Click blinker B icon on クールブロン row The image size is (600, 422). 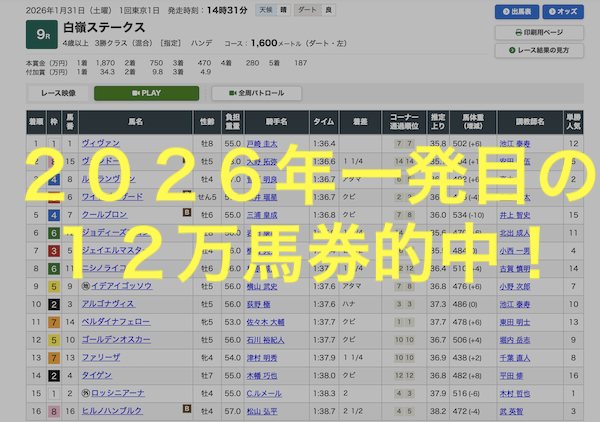(x=187, y=212)
